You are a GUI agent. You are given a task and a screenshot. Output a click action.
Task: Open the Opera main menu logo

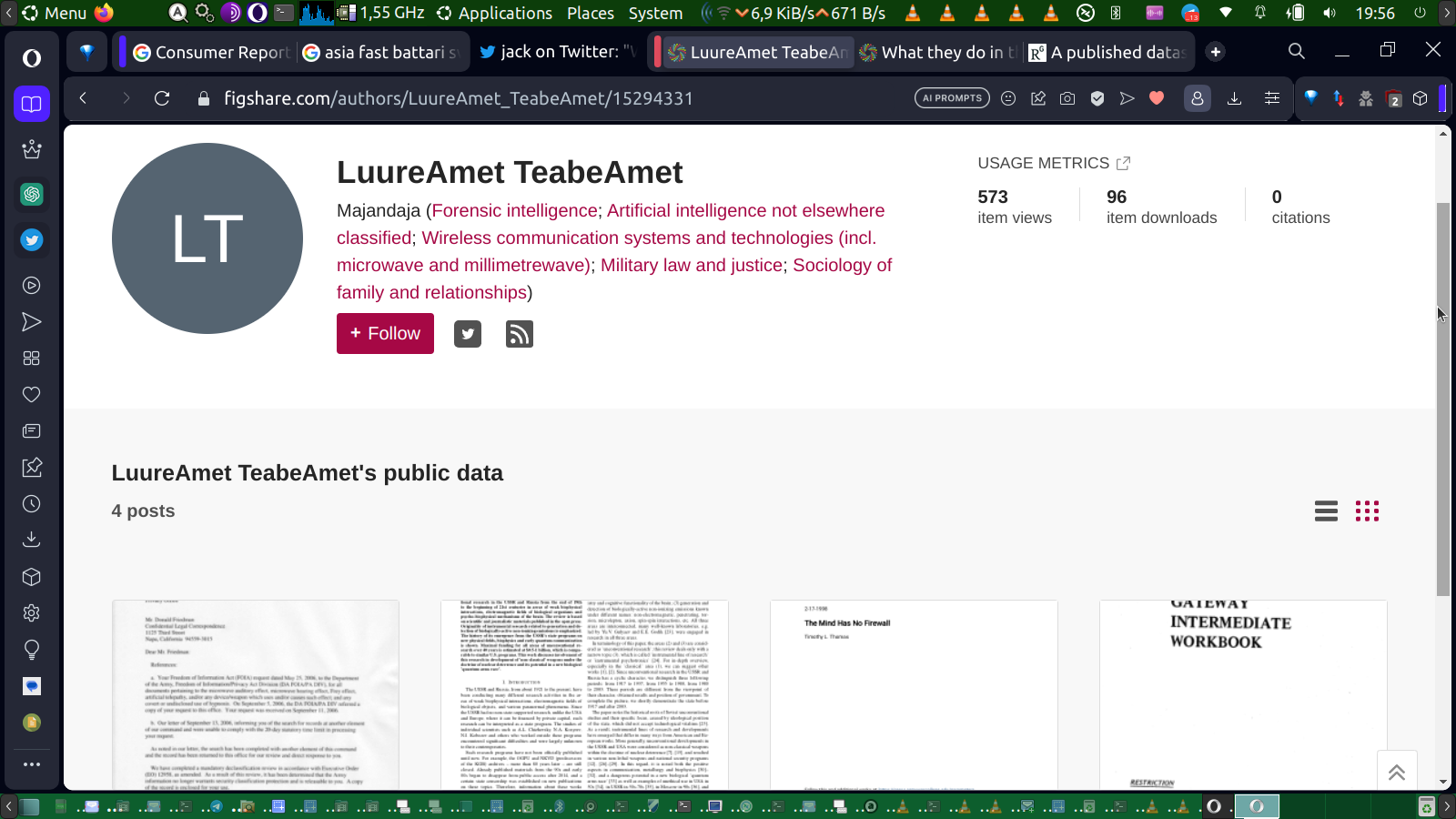click(32, 58)
